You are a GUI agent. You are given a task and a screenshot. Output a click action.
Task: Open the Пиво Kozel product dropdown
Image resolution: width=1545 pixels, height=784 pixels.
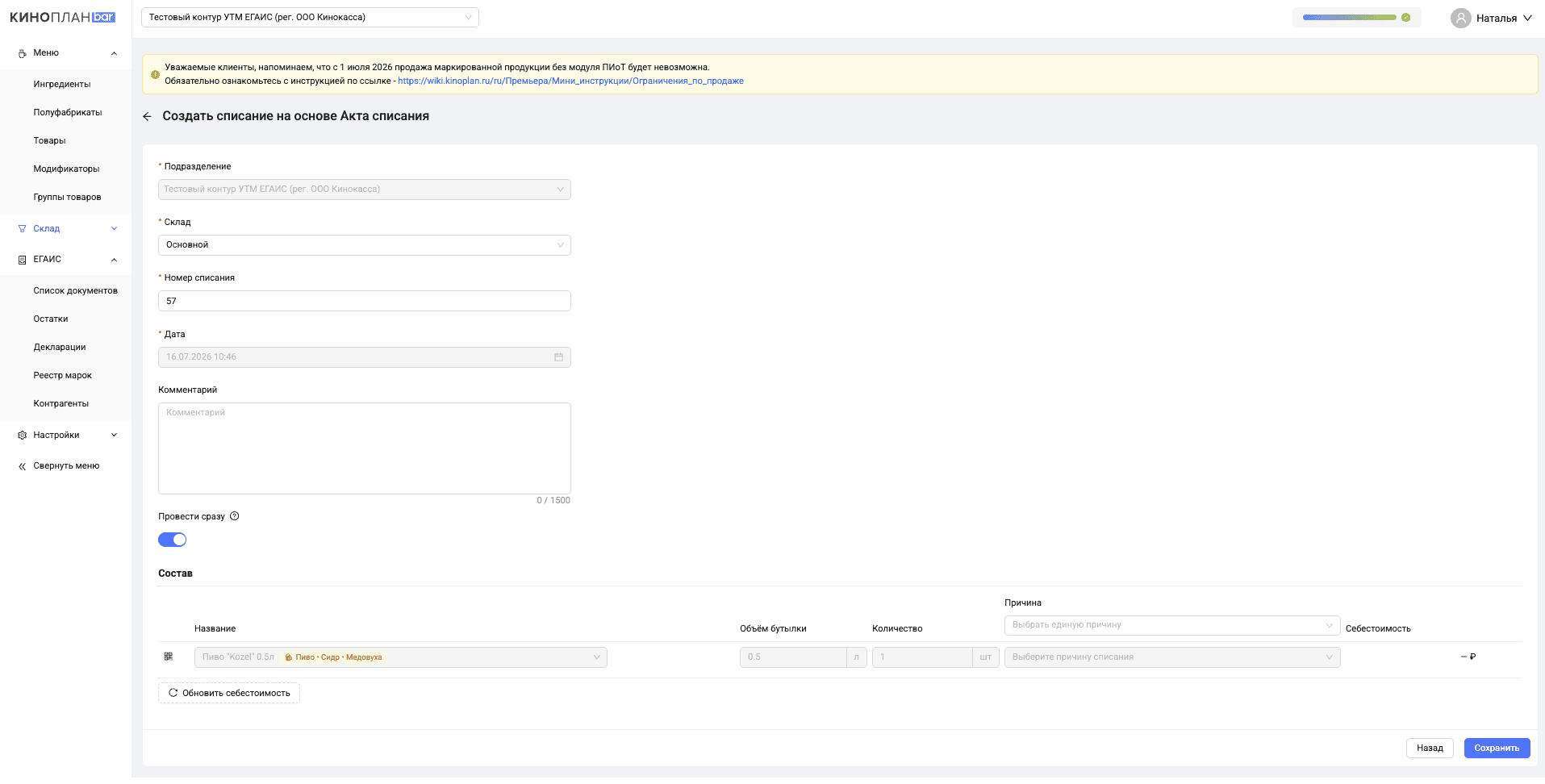pyautogui.click(x=401, y=657)
